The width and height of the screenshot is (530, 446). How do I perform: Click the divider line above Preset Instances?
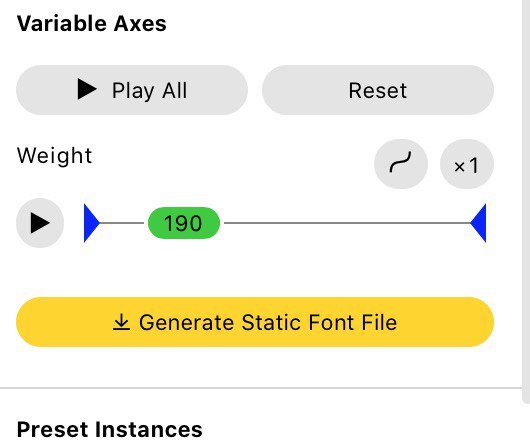[261, 388]
